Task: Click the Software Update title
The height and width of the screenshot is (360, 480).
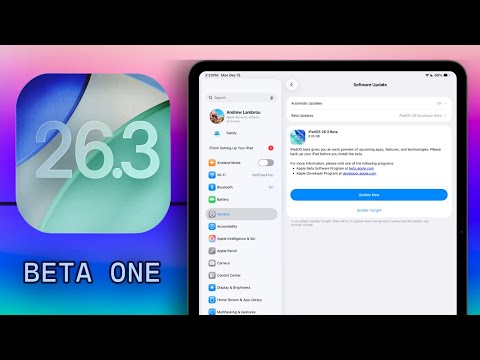Action: (x=370, y=85)
